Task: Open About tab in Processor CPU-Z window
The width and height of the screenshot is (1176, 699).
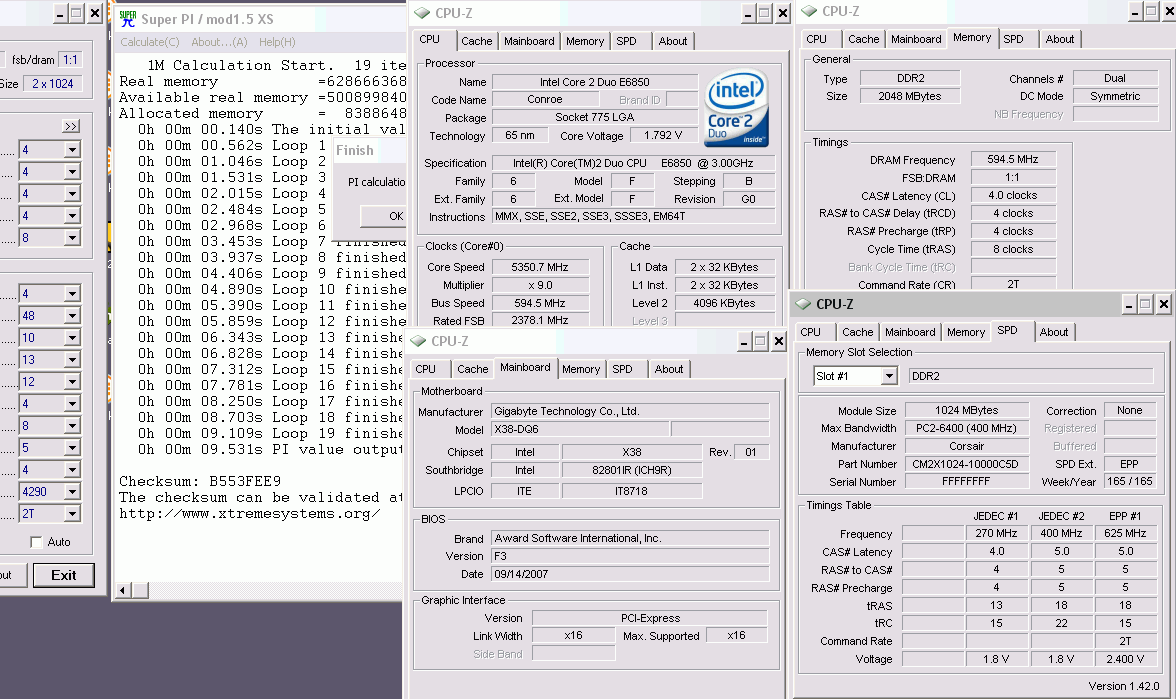Action: 673,41
